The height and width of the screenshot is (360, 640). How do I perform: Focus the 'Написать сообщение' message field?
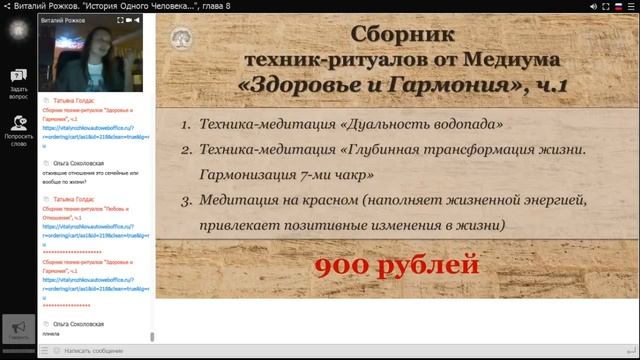(x=343, y=351)
